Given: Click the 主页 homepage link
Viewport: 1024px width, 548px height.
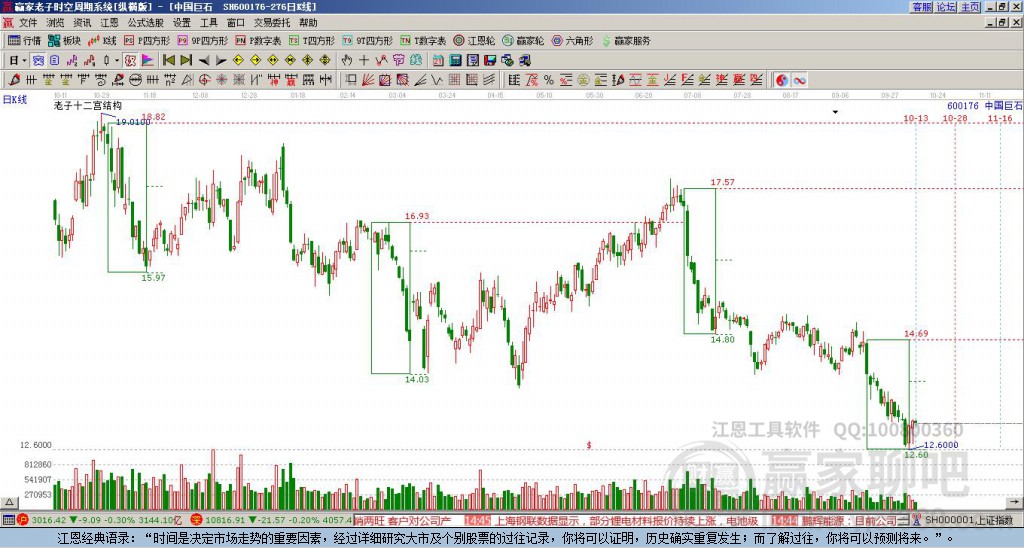Looking at the screenshot, I should coord(970,7).
